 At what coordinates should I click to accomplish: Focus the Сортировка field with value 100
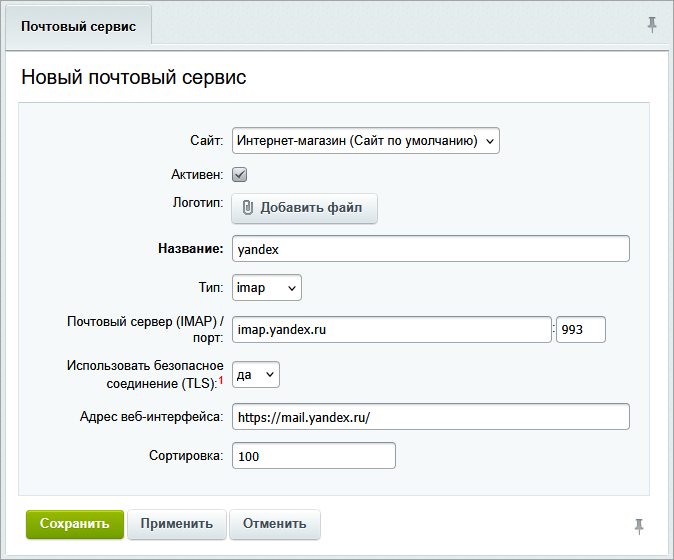(314, 456)
